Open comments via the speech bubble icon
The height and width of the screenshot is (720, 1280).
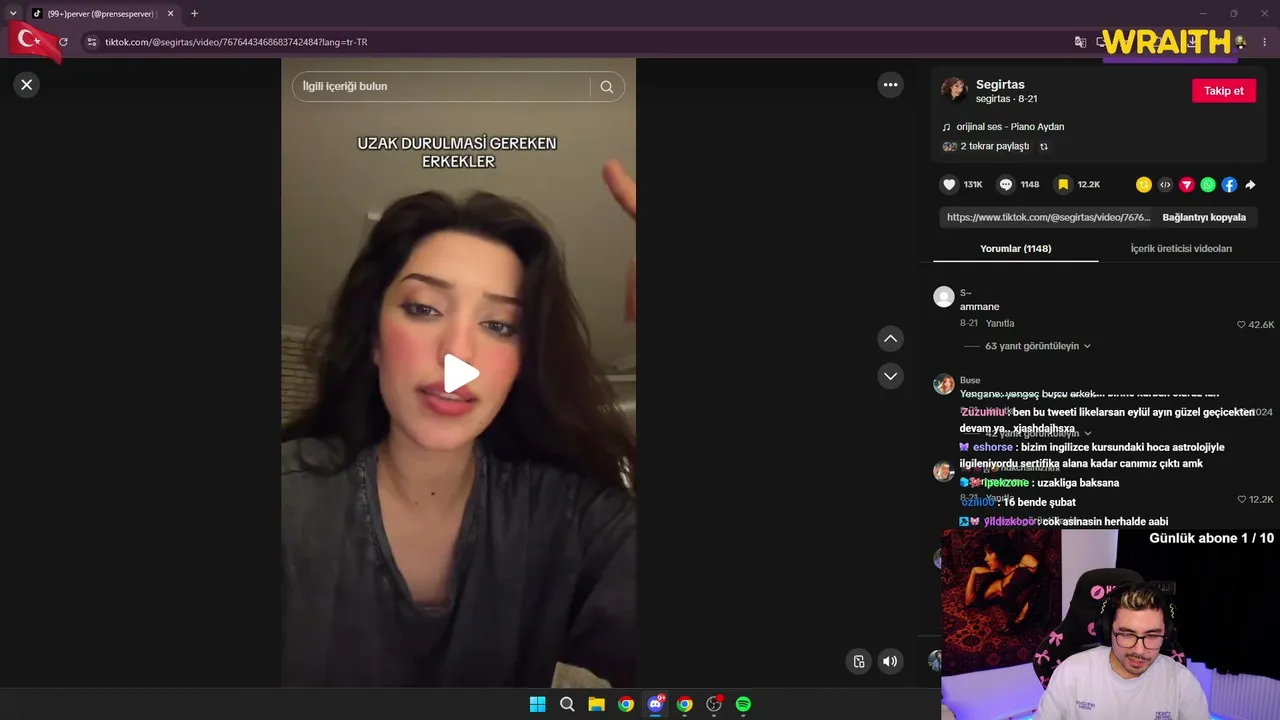coord(1006,185)
